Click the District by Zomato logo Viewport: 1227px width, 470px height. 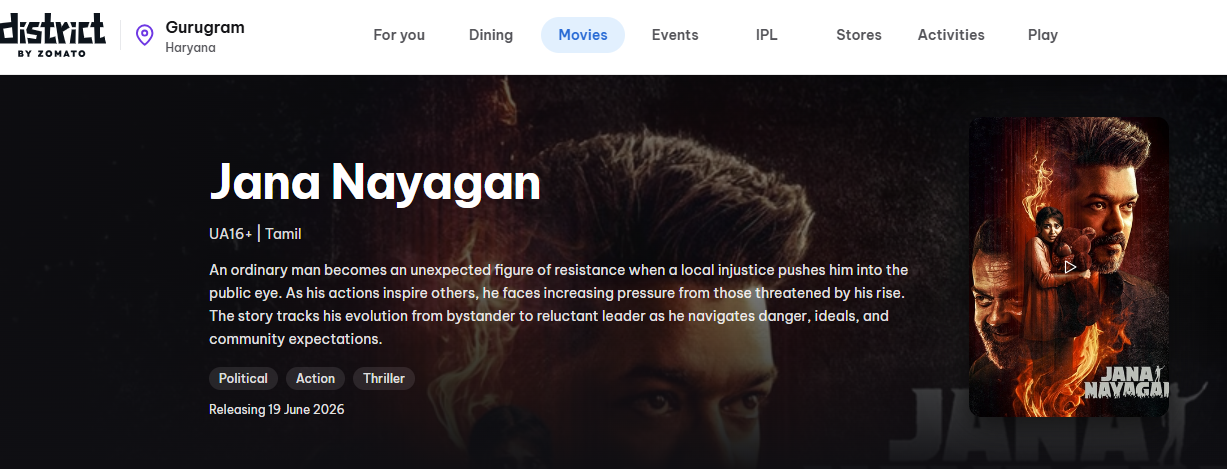pyautogui.click(x=52, y=36)
